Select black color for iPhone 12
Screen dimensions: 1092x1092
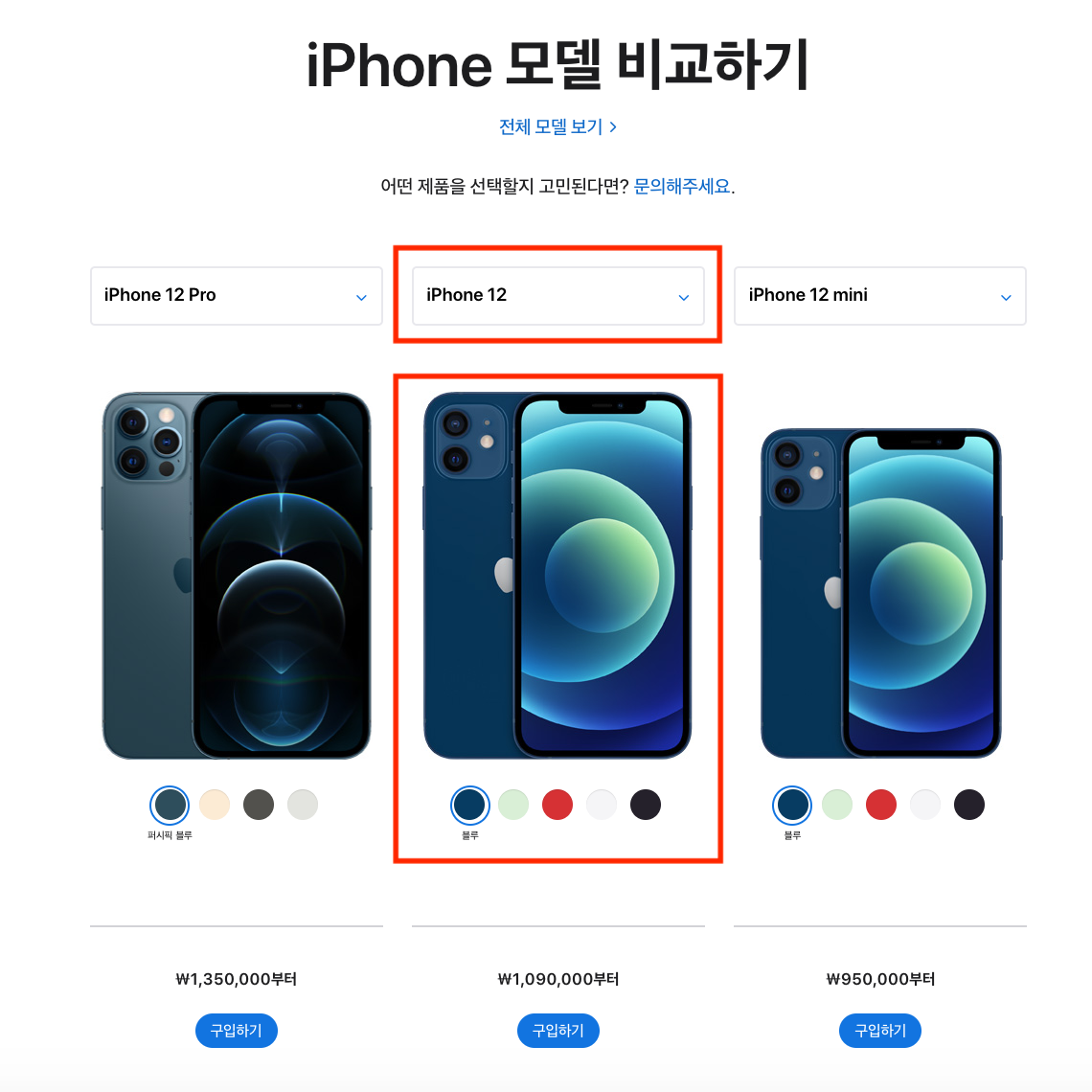(646, 805)
